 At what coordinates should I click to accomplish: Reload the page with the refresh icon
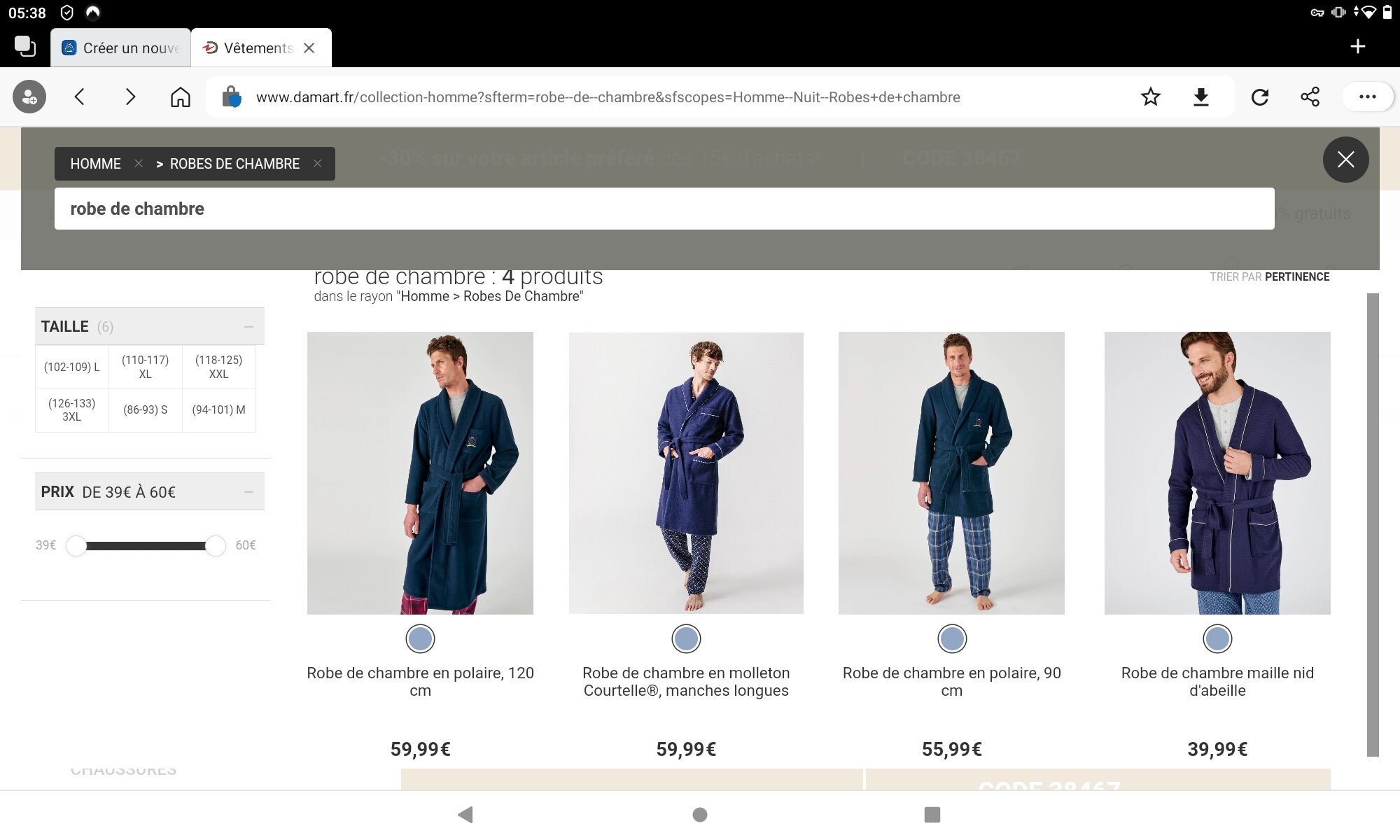(x=1260, y=97)
